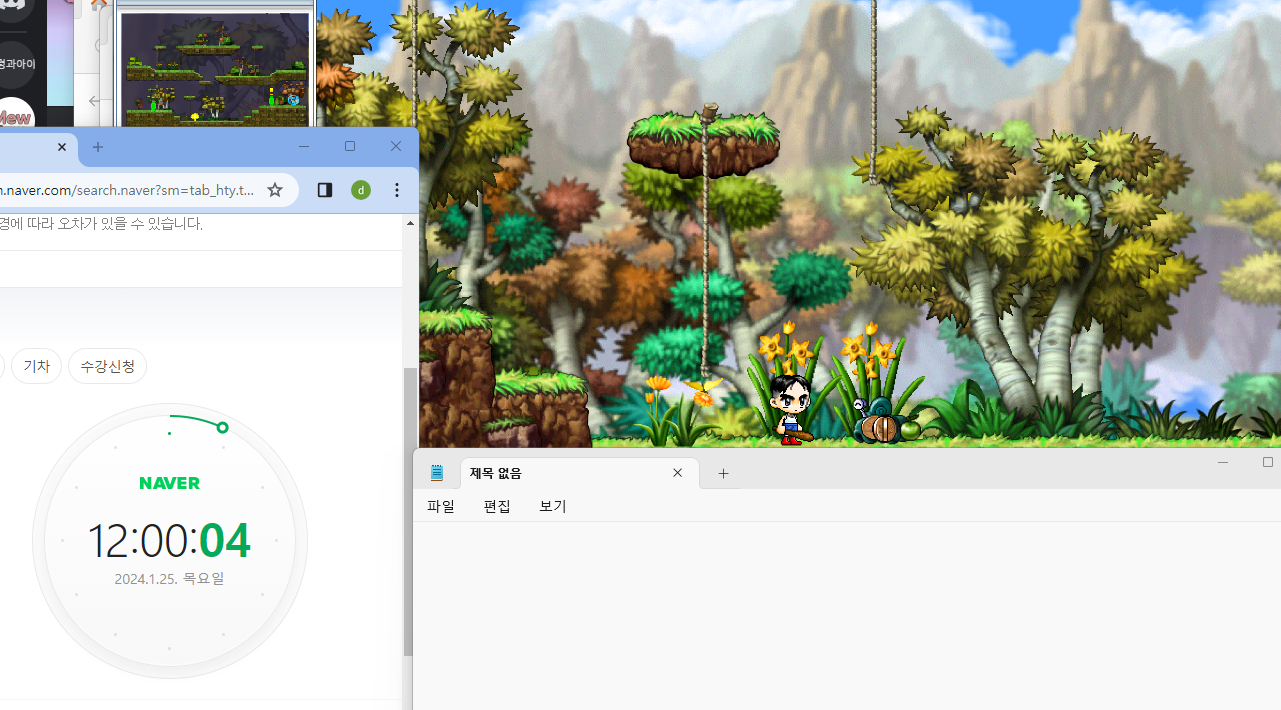This screenshot has height=710, width=1281.
Task: Open Chrome's three-dot menu
Action: click(x=397, y=190)
